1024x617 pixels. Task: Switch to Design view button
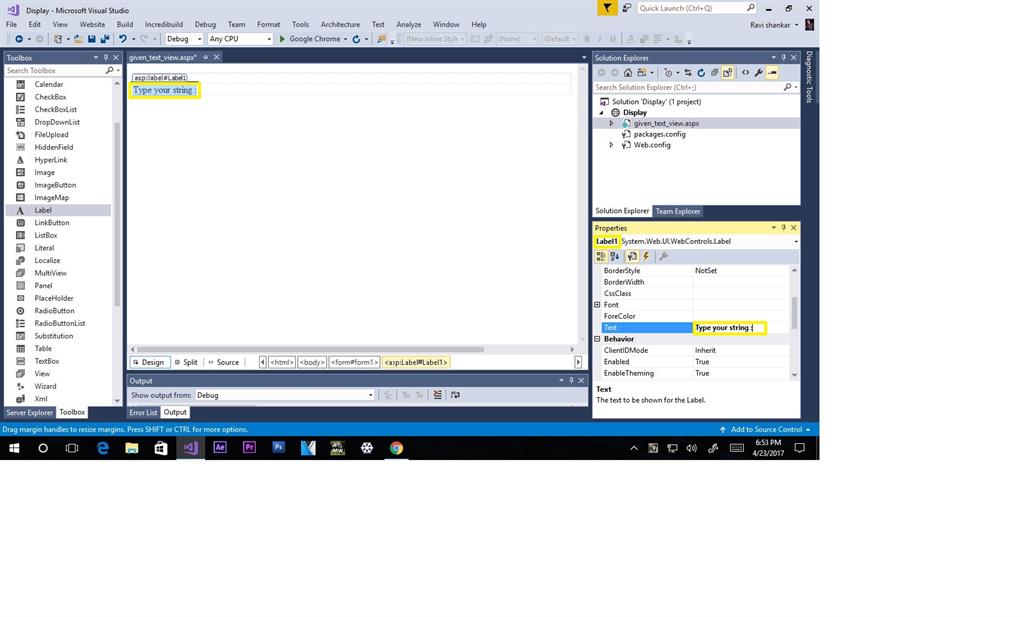(150, 362)
